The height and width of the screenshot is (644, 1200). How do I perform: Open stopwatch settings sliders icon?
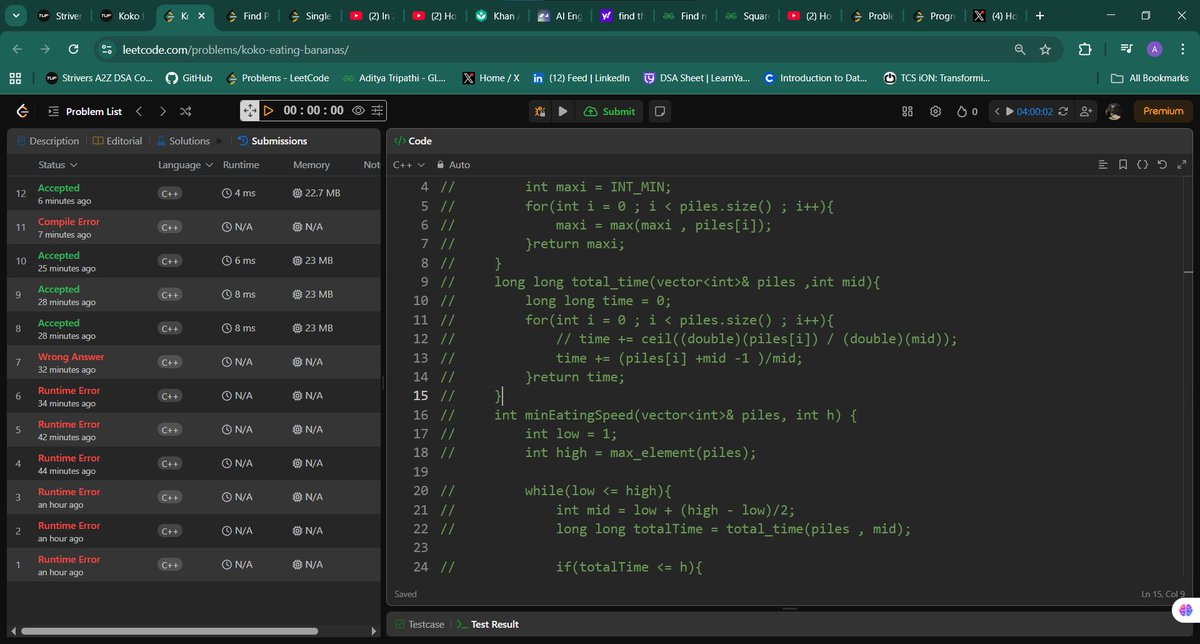(x=376, y=111)
